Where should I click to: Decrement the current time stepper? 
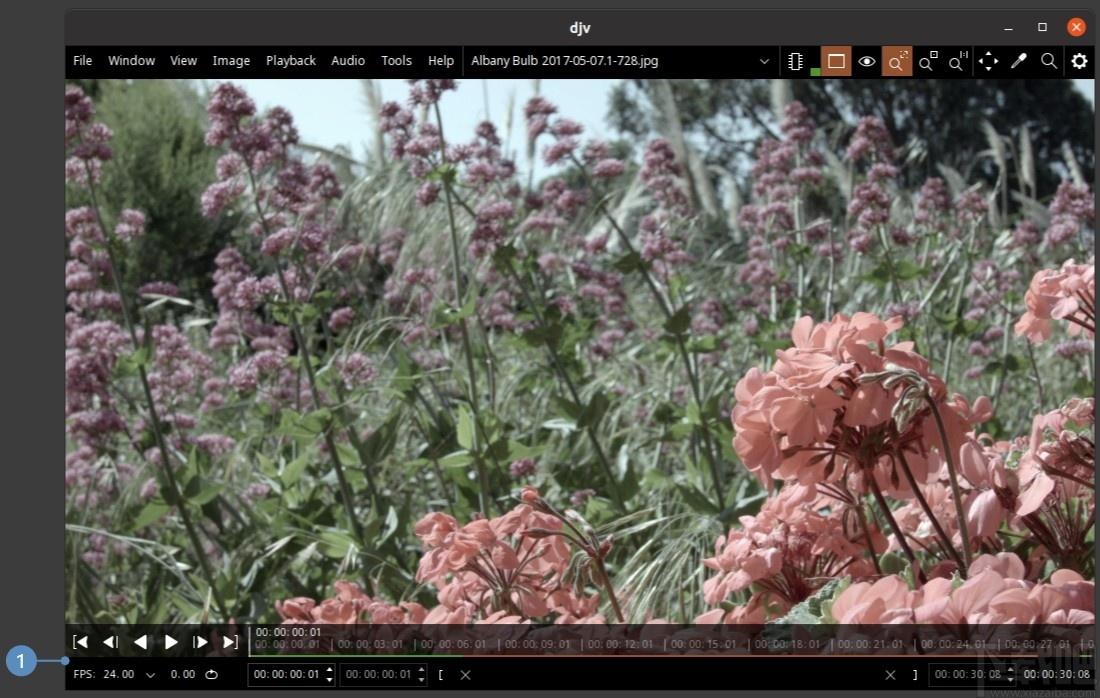330,680
